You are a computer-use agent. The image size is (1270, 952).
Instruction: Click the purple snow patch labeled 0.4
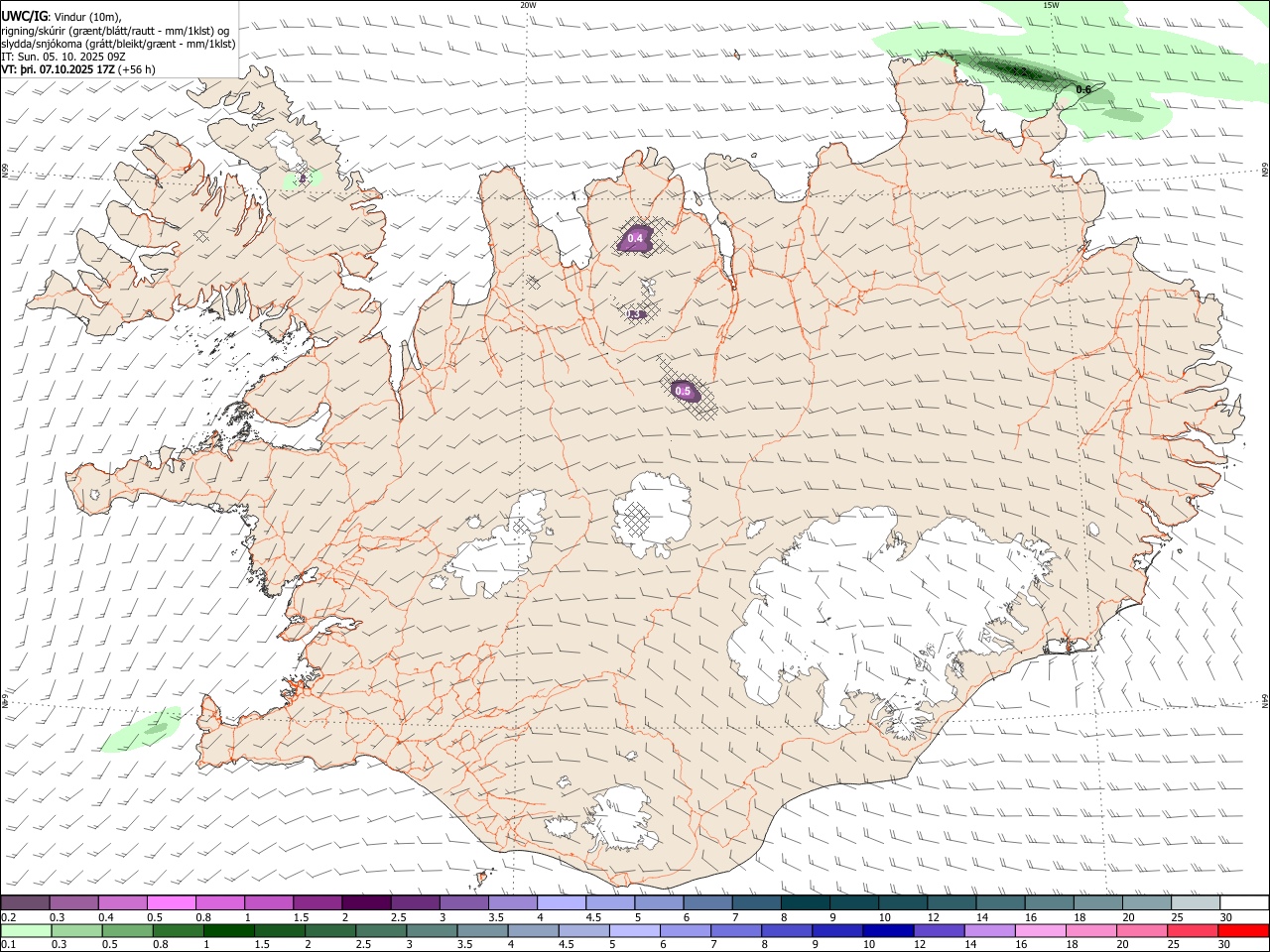(x=636, y=239)
